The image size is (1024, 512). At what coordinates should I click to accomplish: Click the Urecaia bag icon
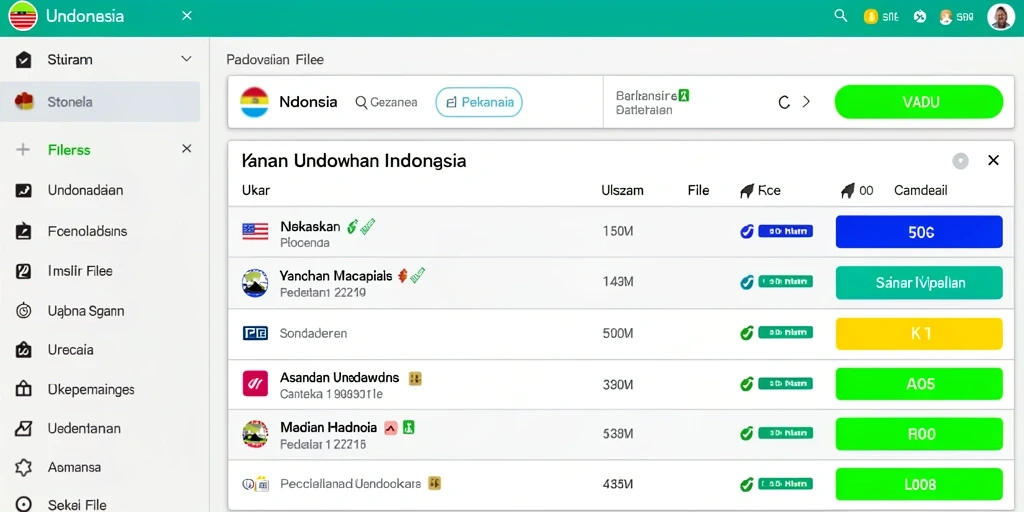pyautogui.click(x=24, y=350)
